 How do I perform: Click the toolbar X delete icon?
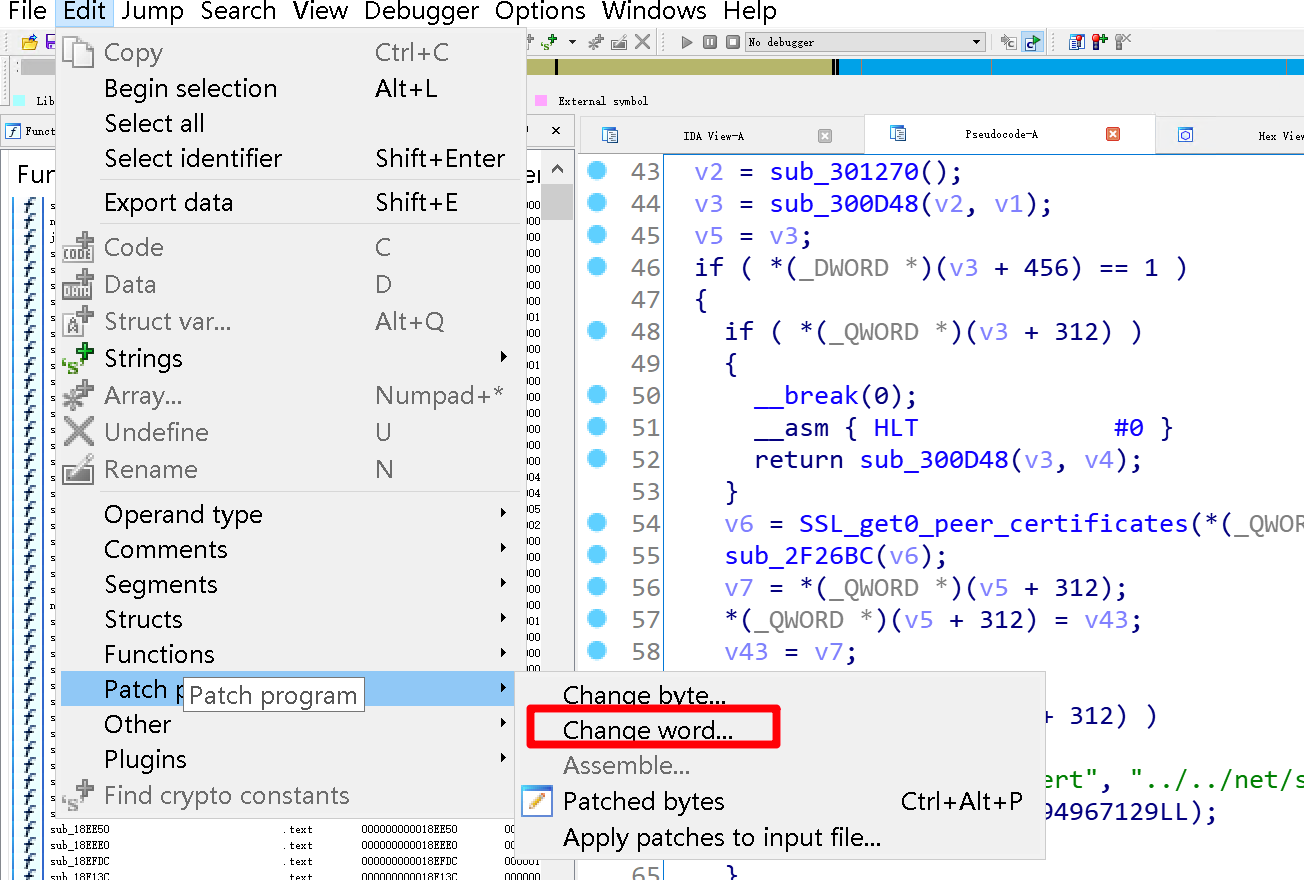(642, 42)
